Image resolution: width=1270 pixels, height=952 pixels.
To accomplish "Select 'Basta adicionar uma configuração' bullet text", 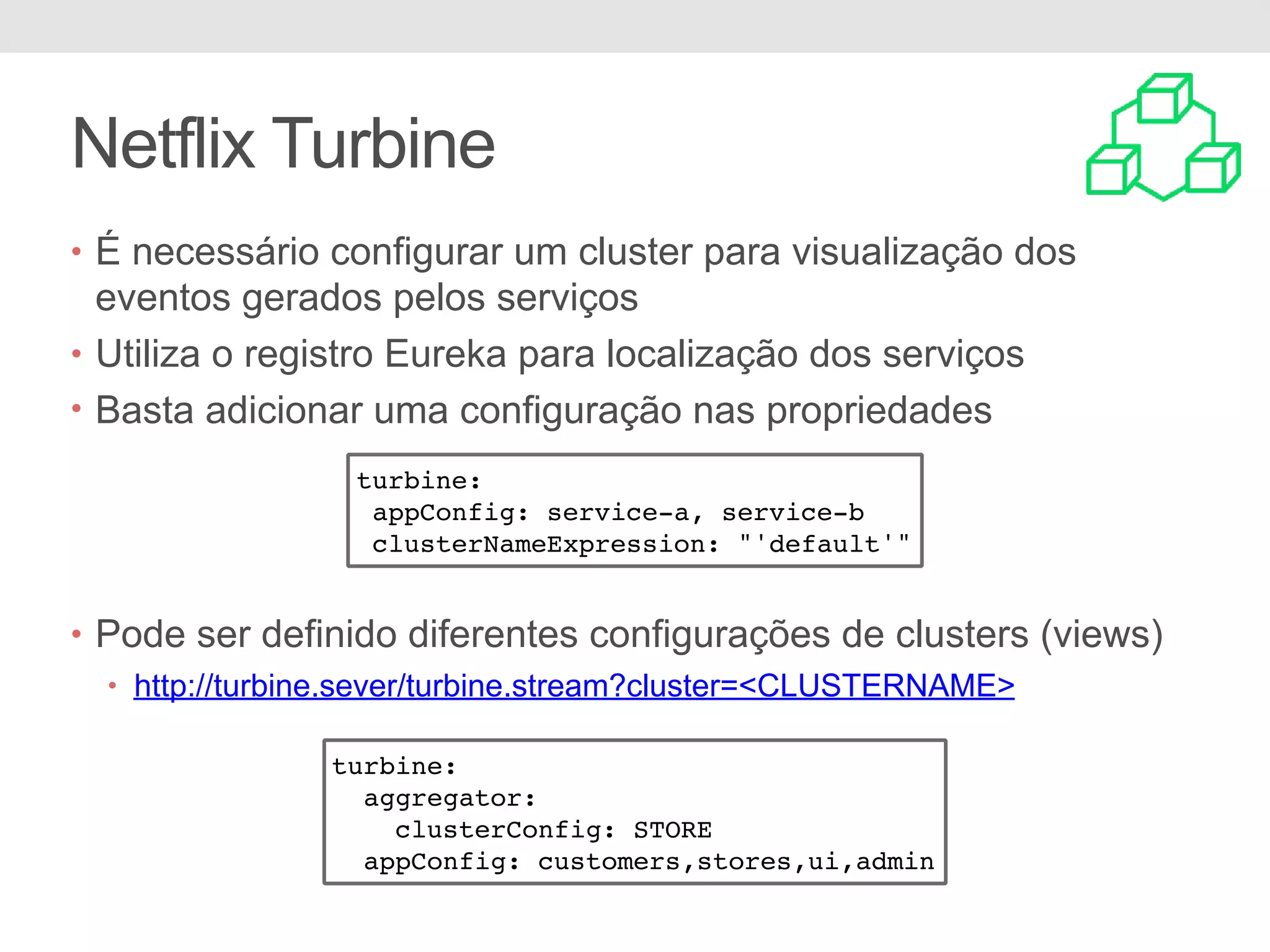I will [x=543, y=410].
